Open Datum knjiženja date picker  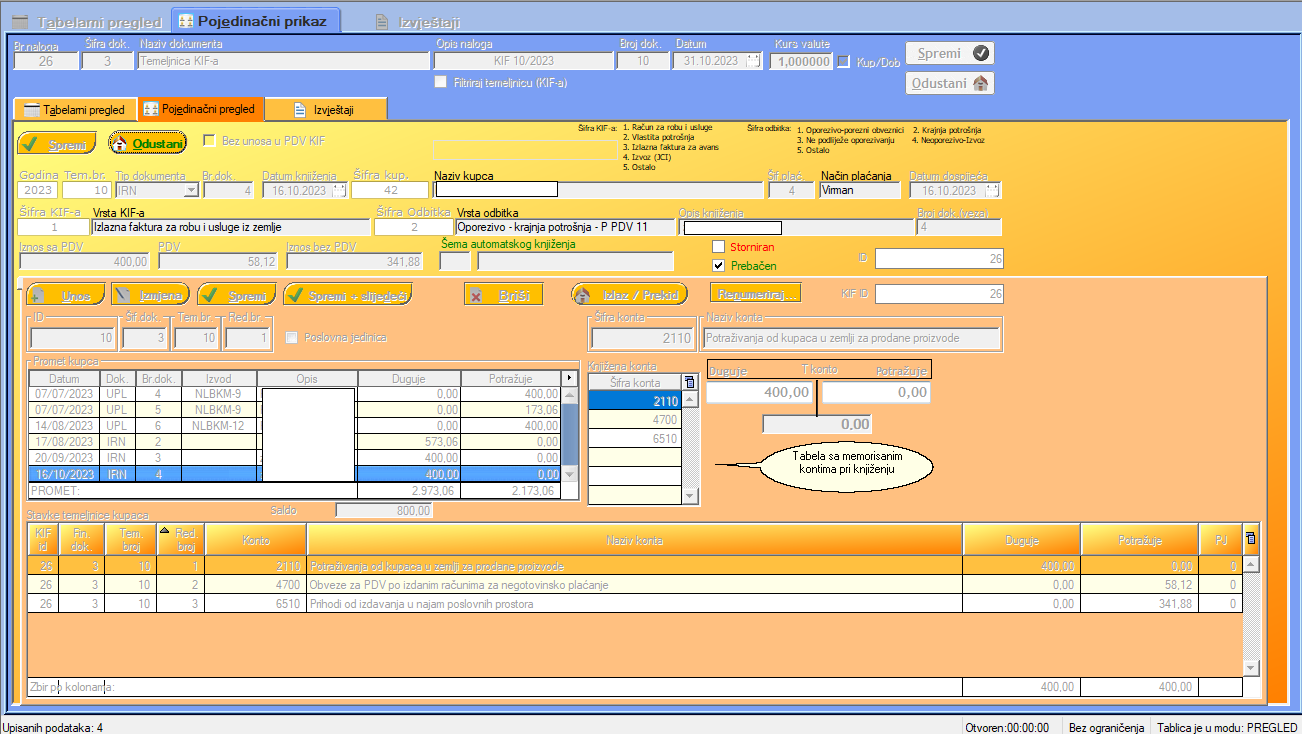click(338, 190)
